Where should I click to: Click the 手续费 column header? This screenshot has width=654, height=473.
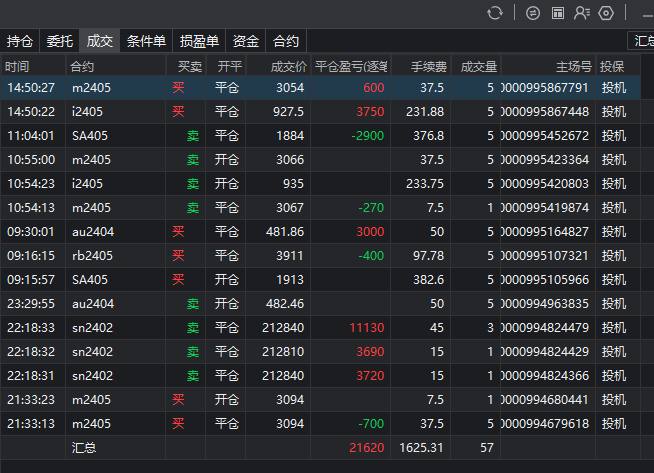(x=427, y=66)
